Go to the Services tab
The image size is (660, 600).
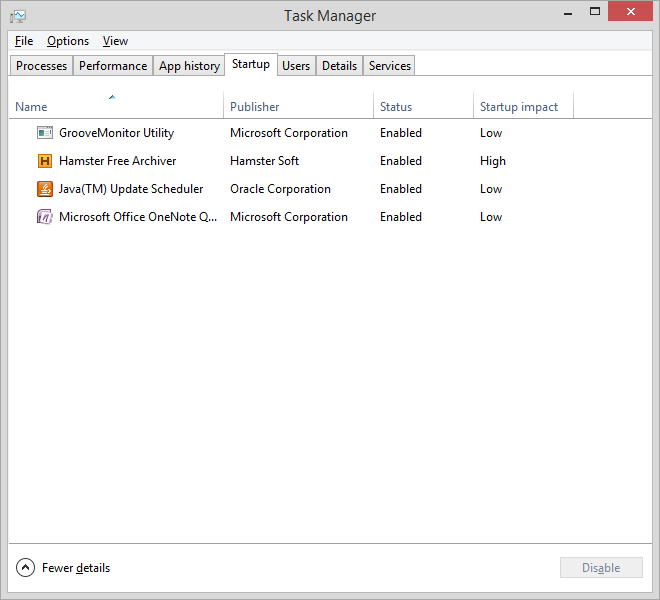pos(389,66)
